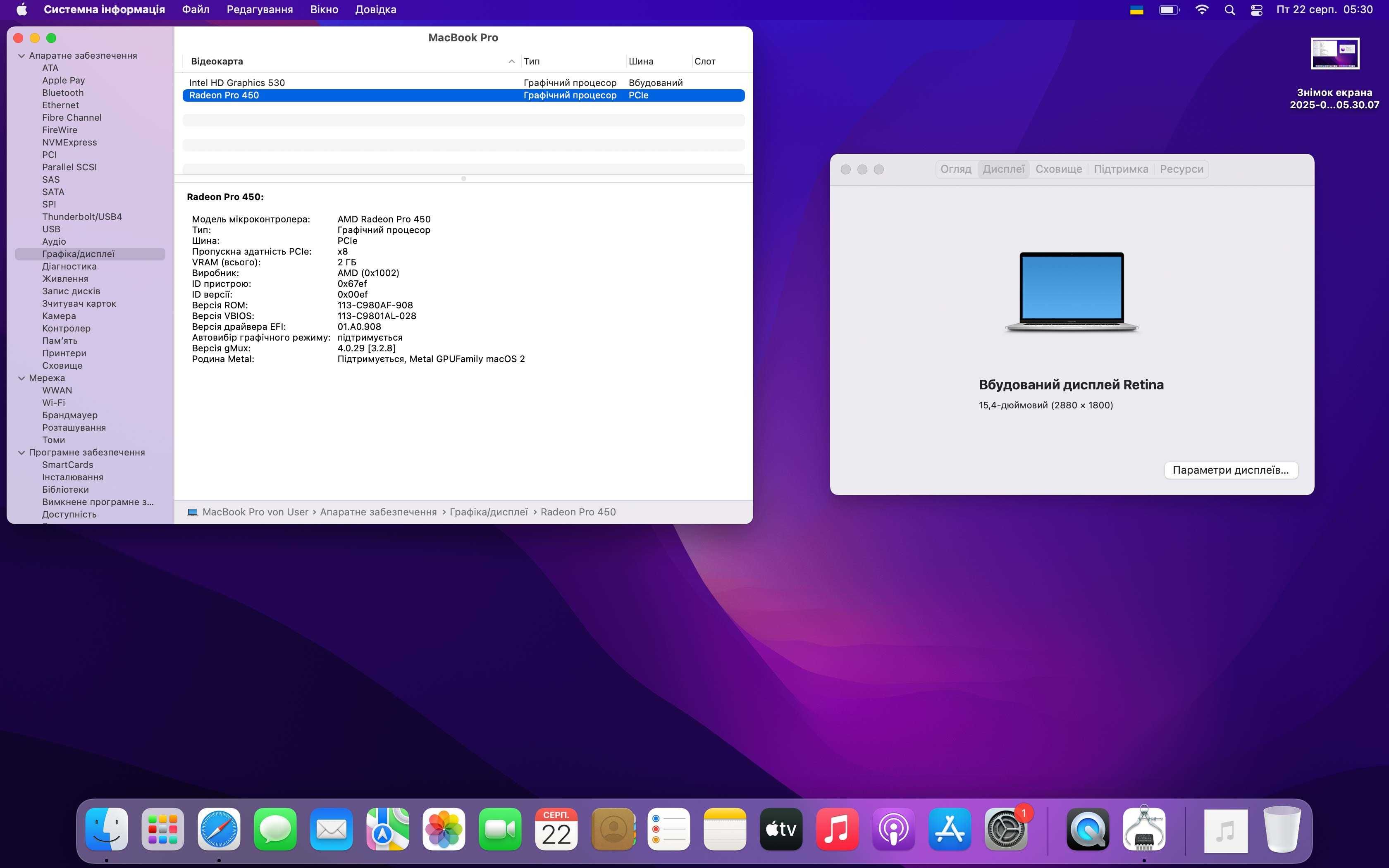The image size is (1389, 868).
Task: Open the Системна інформація app menu
Action: [x=105, y=10]
